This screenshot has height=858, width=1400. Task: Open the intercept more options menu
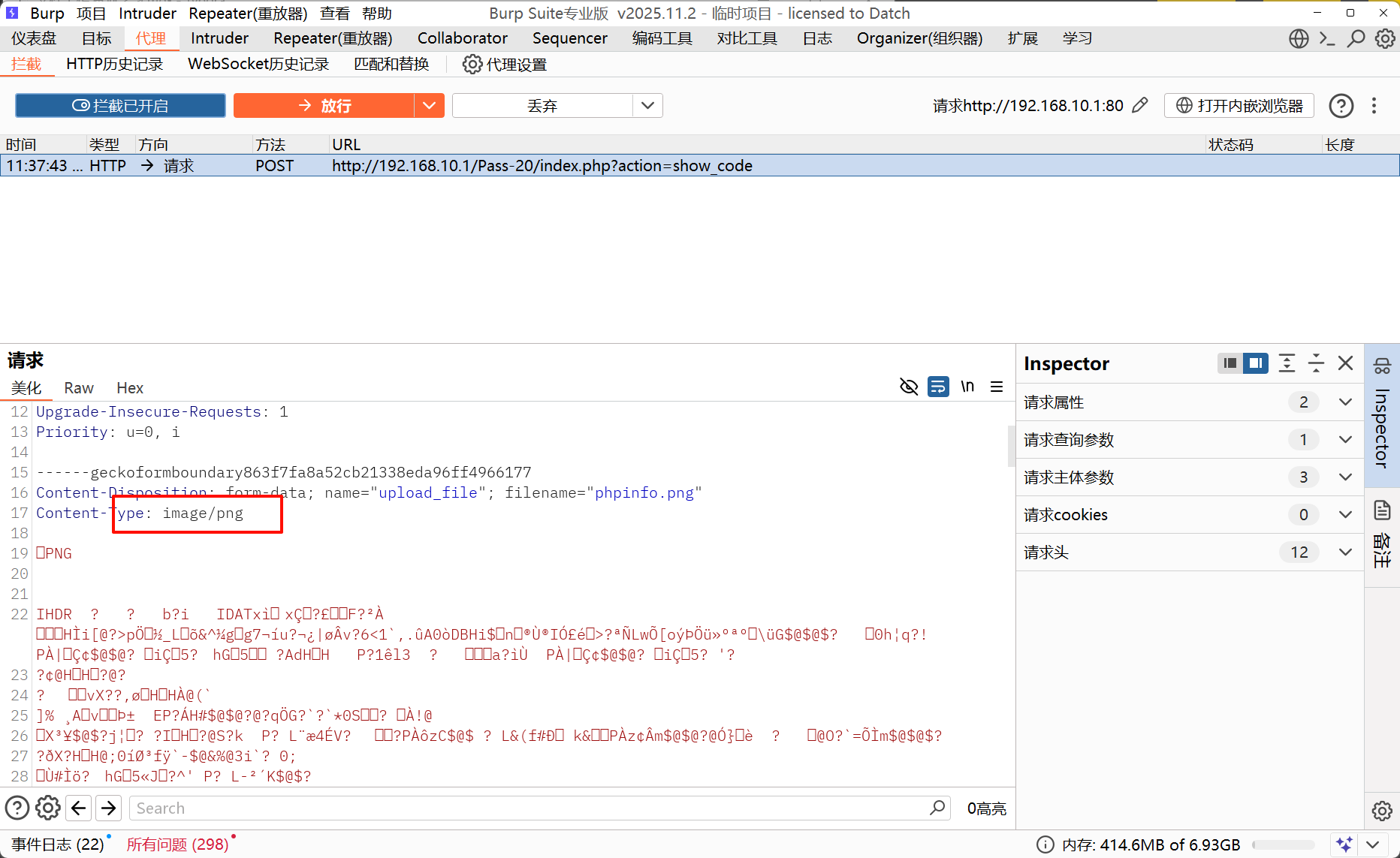1374,106
